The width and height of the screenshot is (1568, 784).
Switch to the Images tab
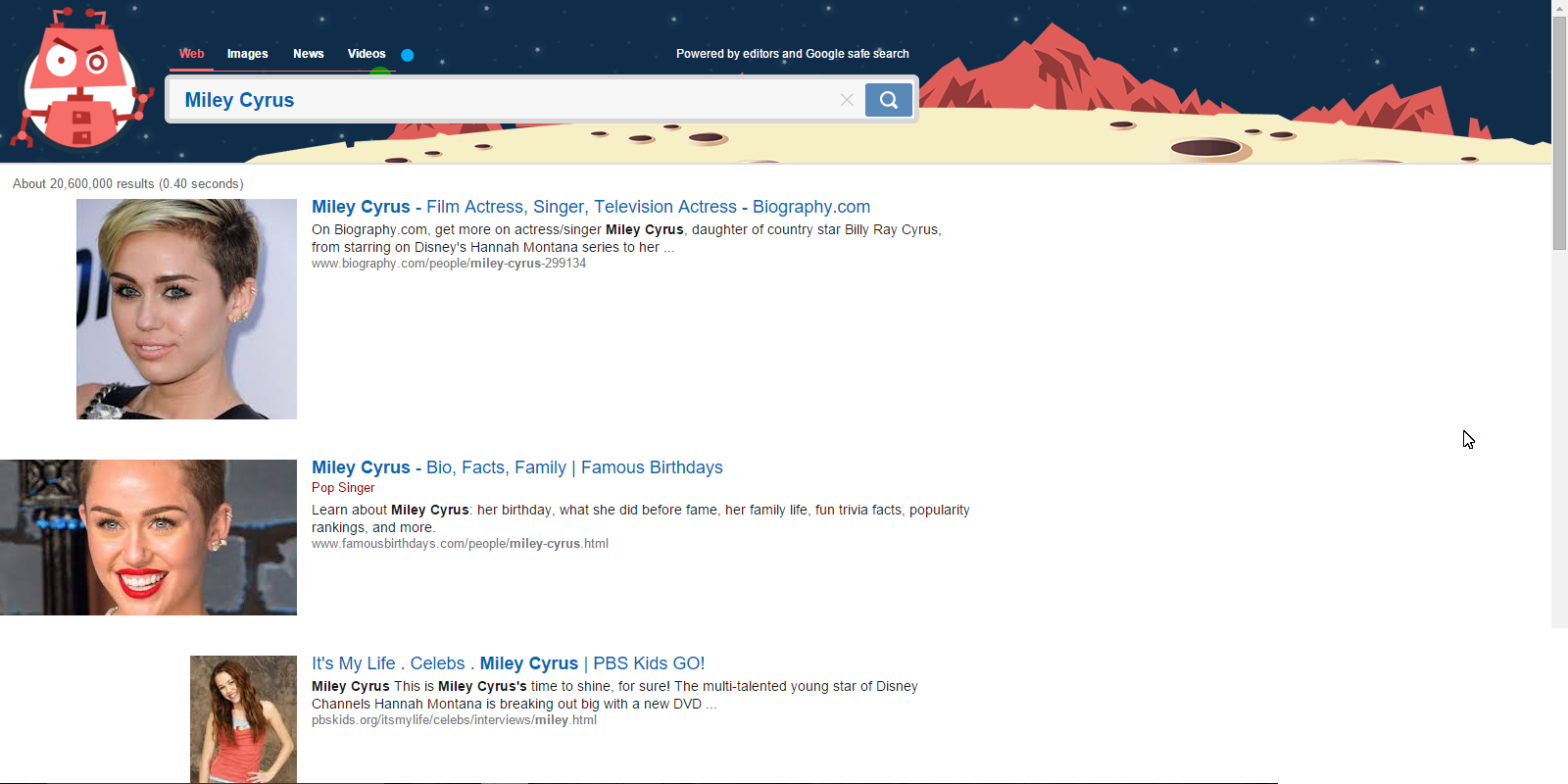(x=247, y=54)
